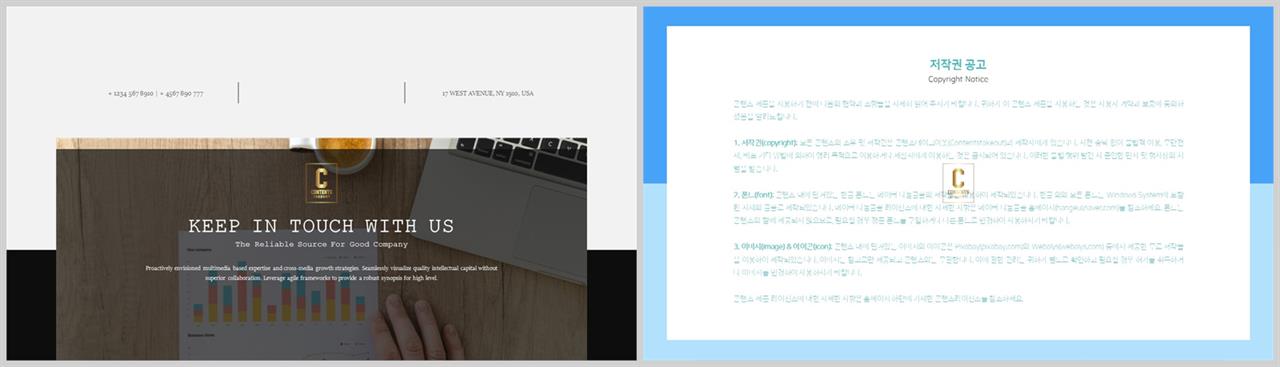Select the address 17 WEST AVENUE, NY 1910, USA
The height and width of the screenshot is (367, 1280).
[488, 93]
